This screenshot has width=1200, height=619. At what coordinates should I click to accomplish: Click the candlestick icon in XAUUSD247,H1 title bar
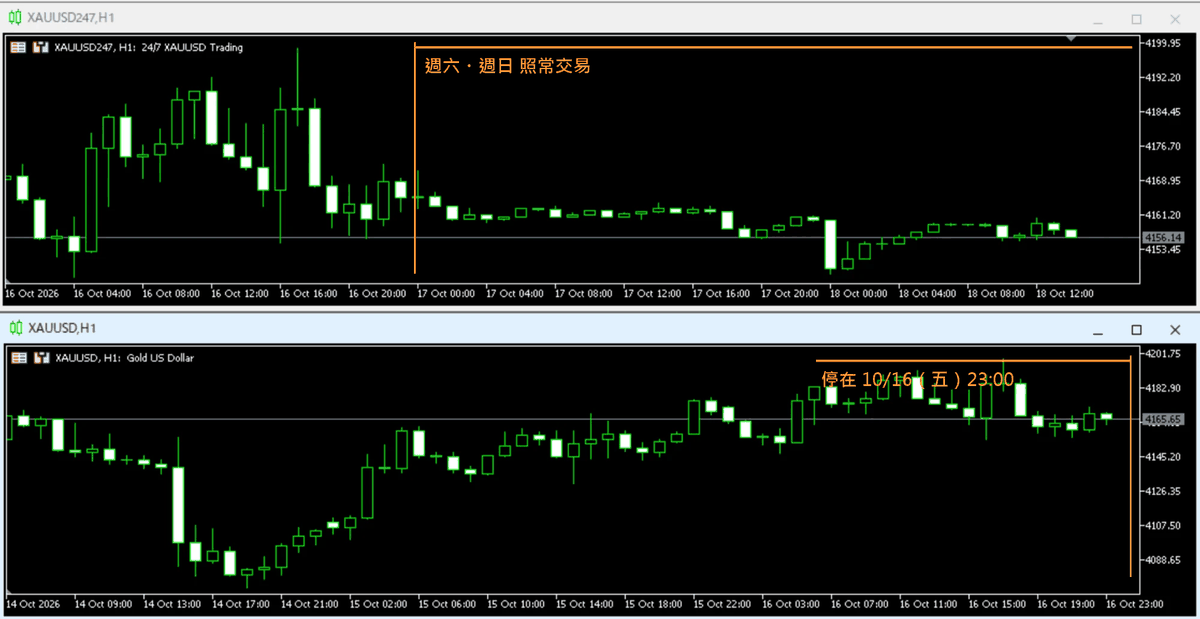point(16,18)
